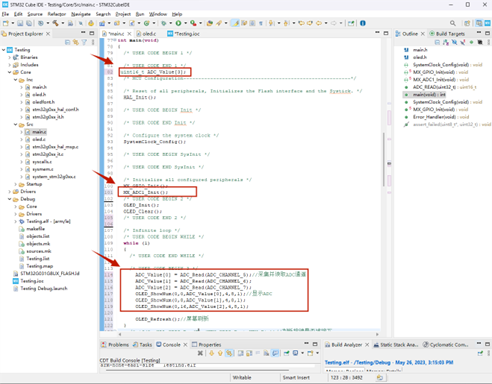Open the New file dropdown arrow

(12, 23)
